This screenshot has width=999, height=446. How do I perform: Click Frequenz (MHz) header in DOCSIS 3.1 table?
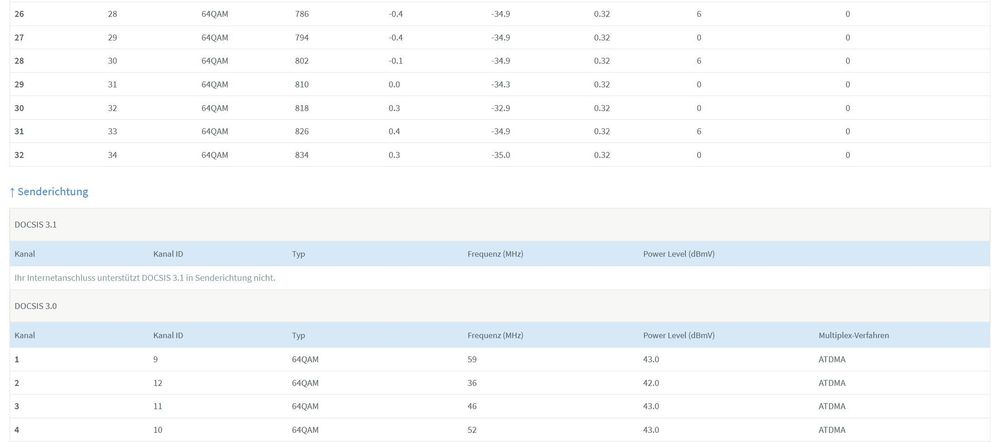coord(495,254)
